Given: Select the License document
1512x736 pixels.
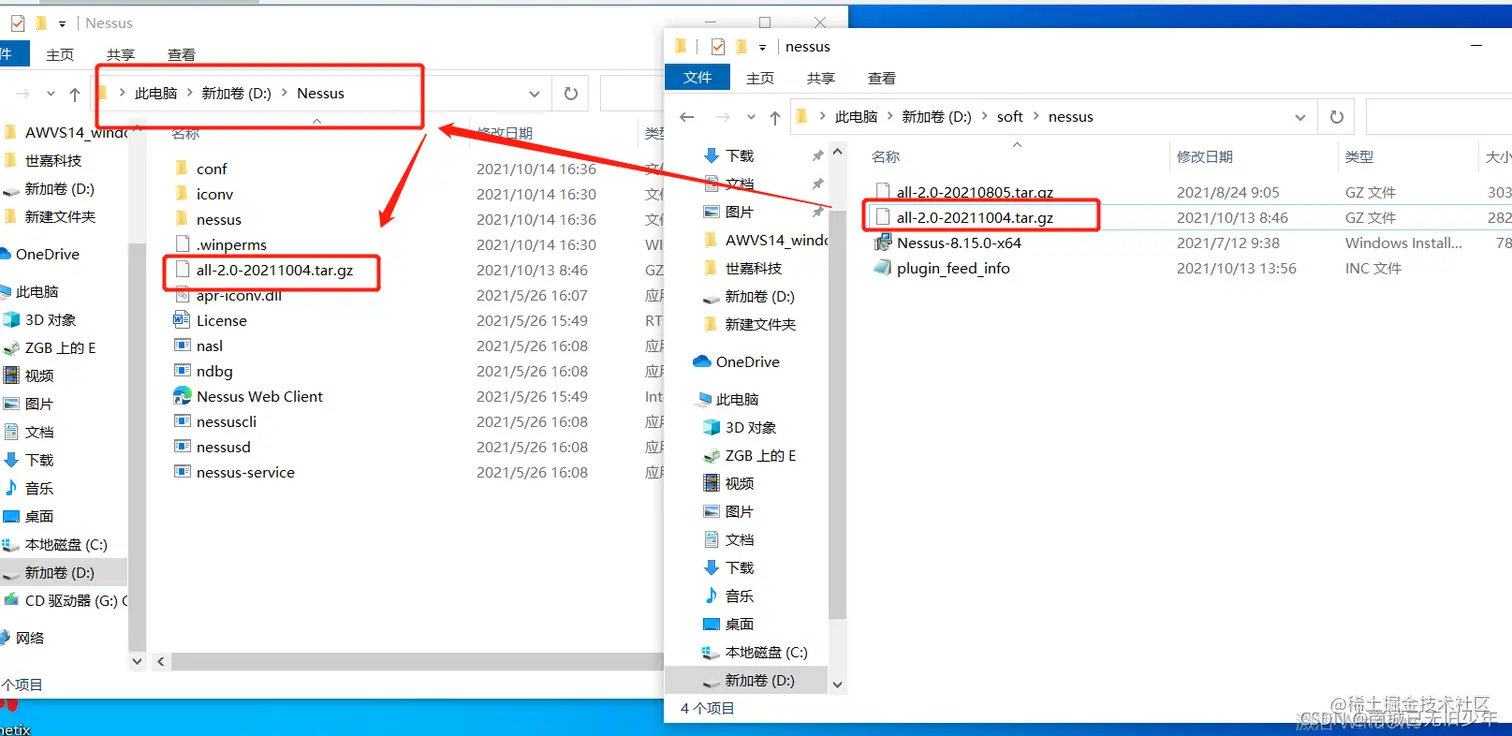Looking at the screenshot, I should pyautogui.click(x=221, y=320).
